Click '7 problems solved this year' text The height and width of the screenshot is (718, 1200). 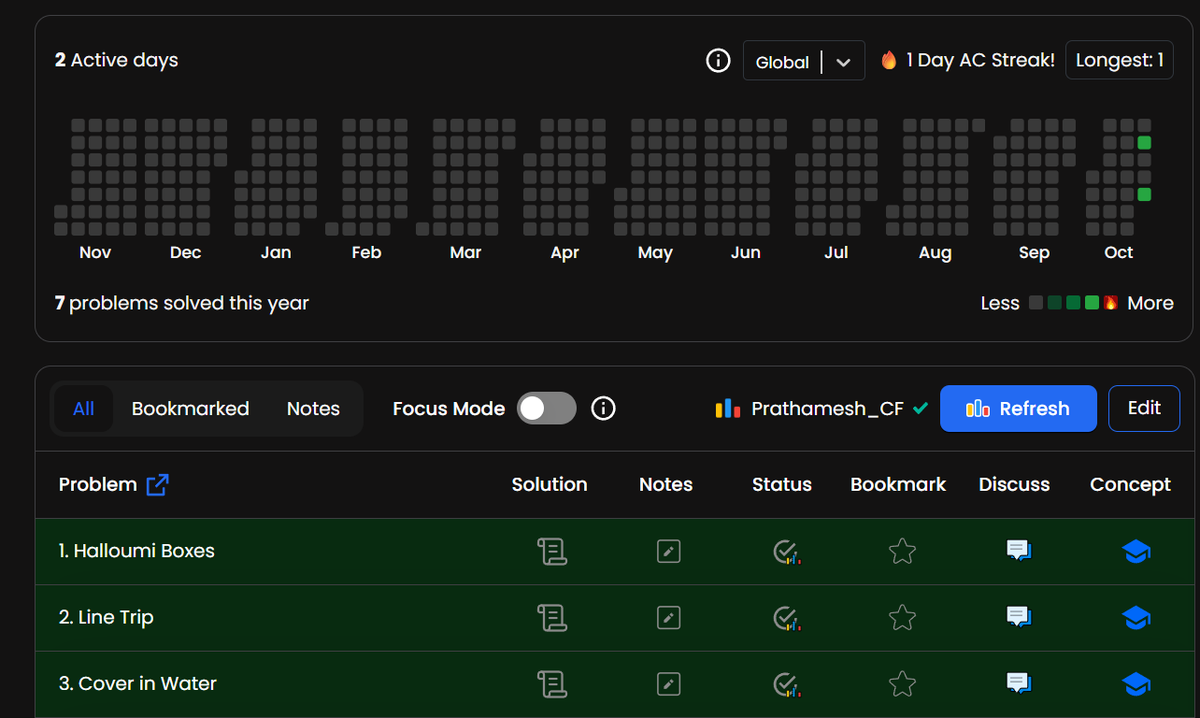coord(181,303)
